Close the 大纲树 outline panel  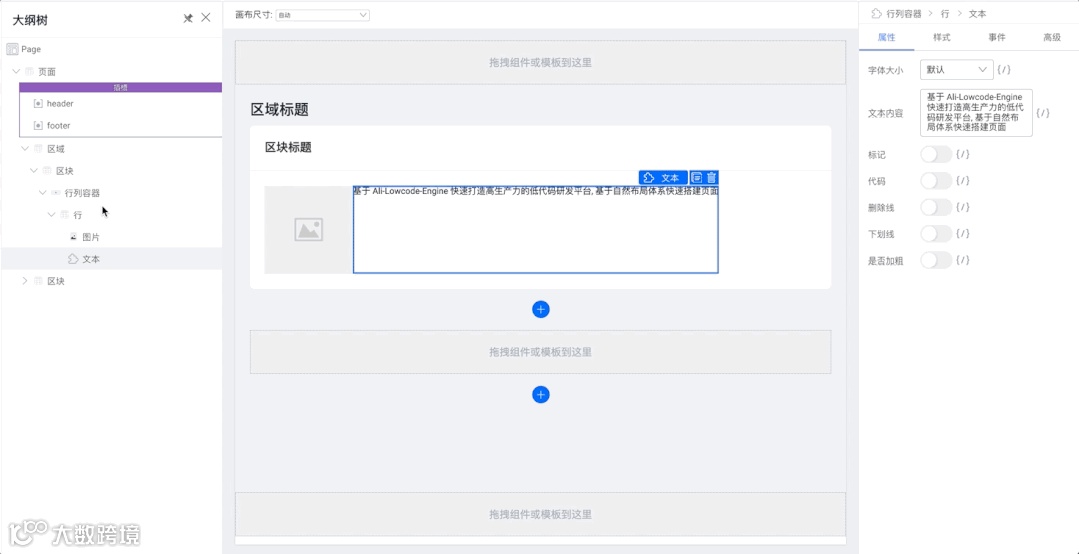206,18
